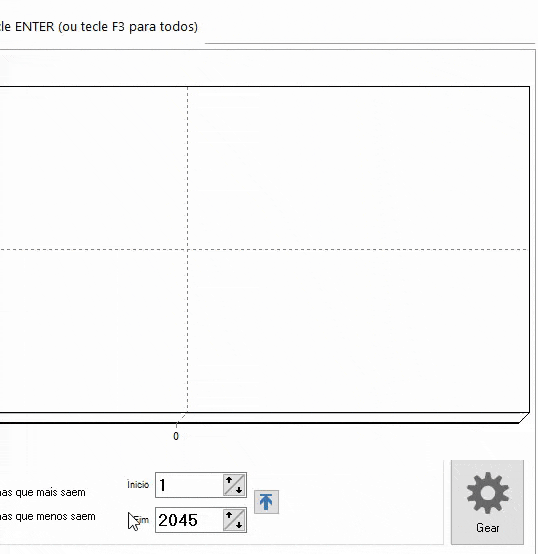
Task: Click the Início label
Action: pyautogui.click(x=138, y=484)
